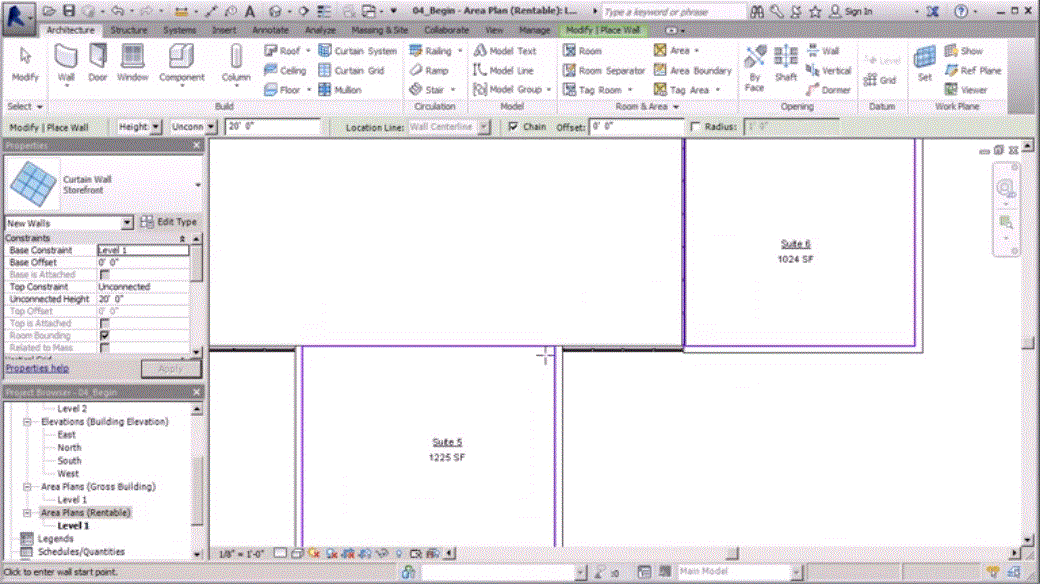The image size is (1040, 584).
Task: Select the Window tool
Action: point(133,65)
